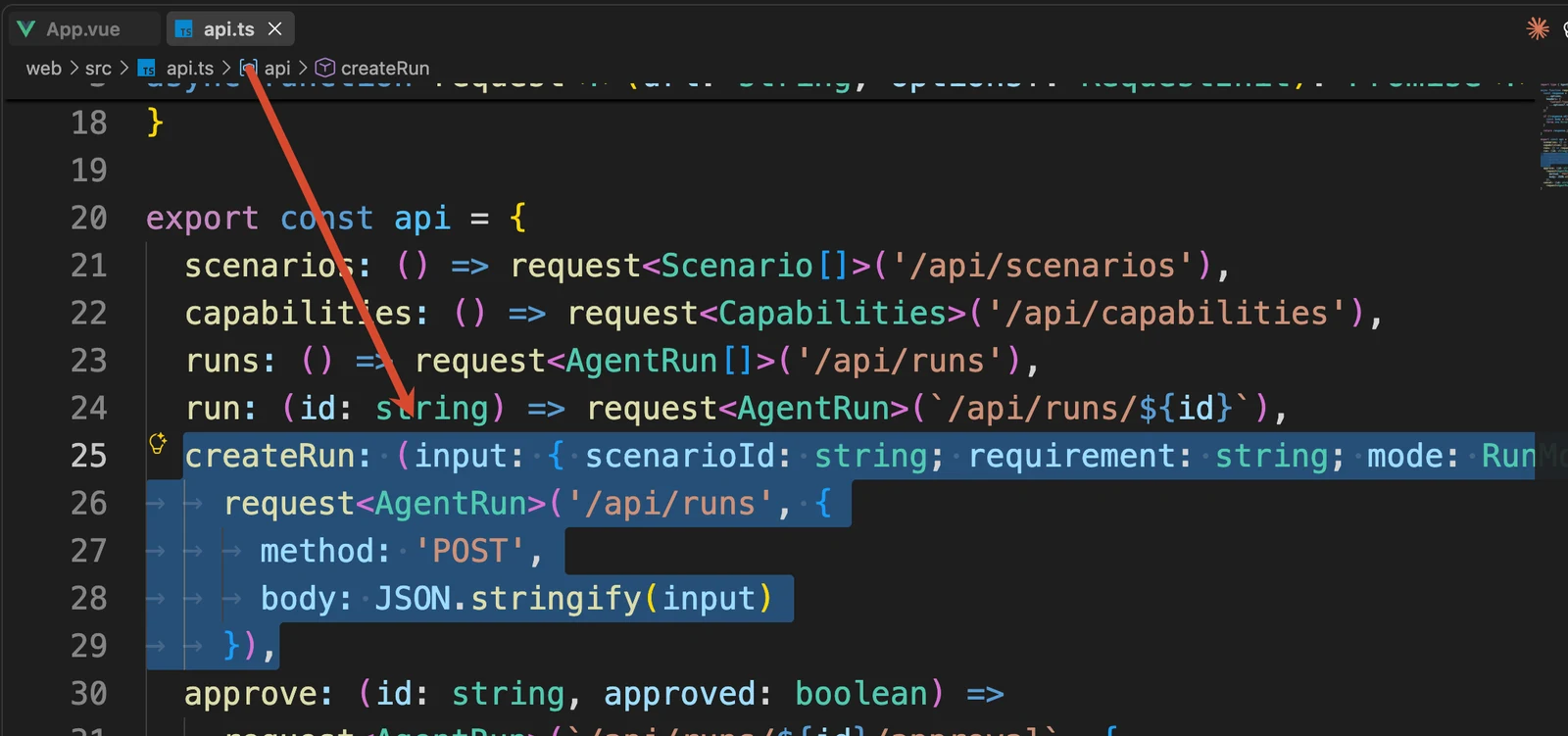Viewport: 1568px width, 736px height.
Task: Click the minimap code overview
Action: pyautogui.click(x=1553, y=137)
